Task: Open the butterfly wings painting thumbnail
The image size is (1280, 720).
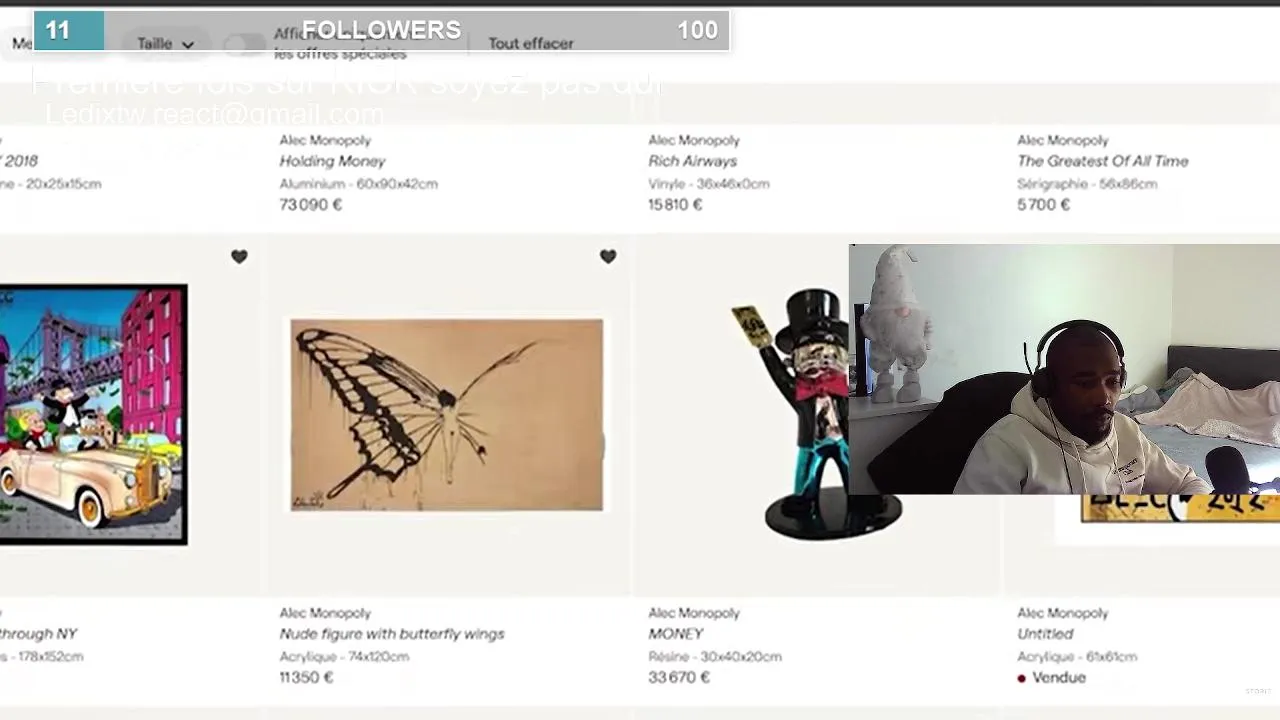Action: click(447, 415)
